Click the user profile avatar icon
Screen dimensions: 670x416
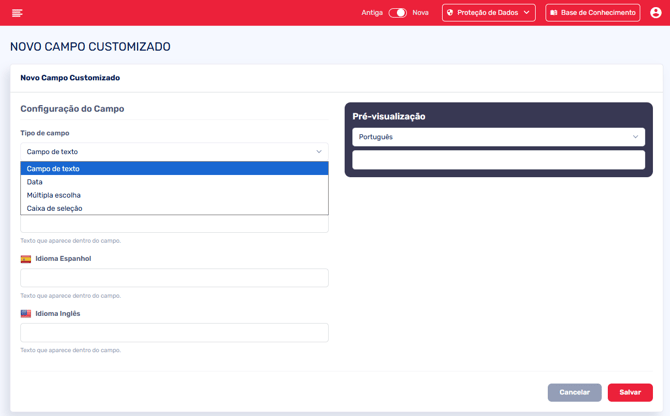[656, 13]
